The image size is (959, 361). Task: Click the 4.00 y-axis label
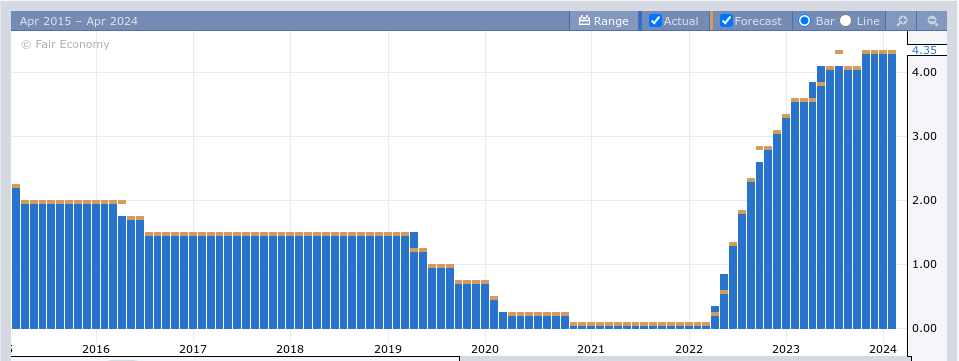pos(924,72)
